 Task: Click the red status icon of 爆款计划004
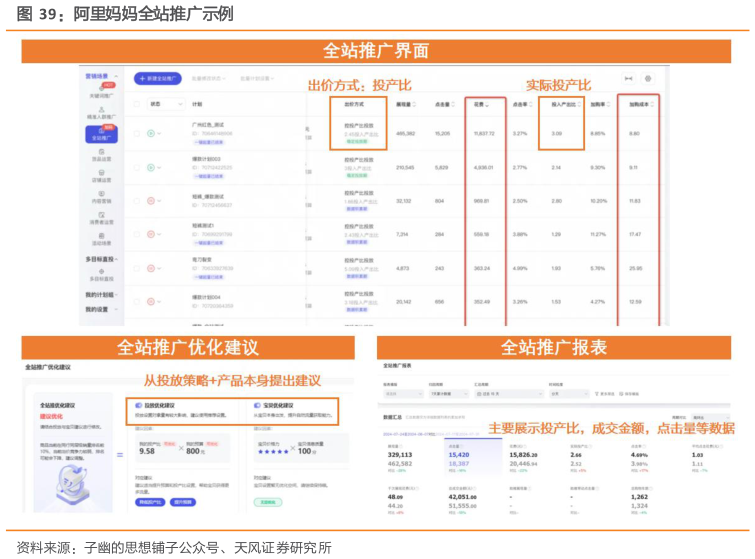tap(151, 301)
